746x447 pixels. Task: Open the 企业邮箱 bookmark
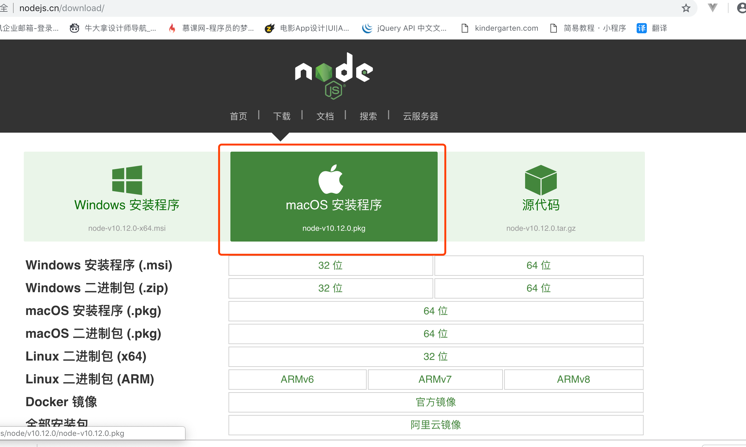click(29, 28)
